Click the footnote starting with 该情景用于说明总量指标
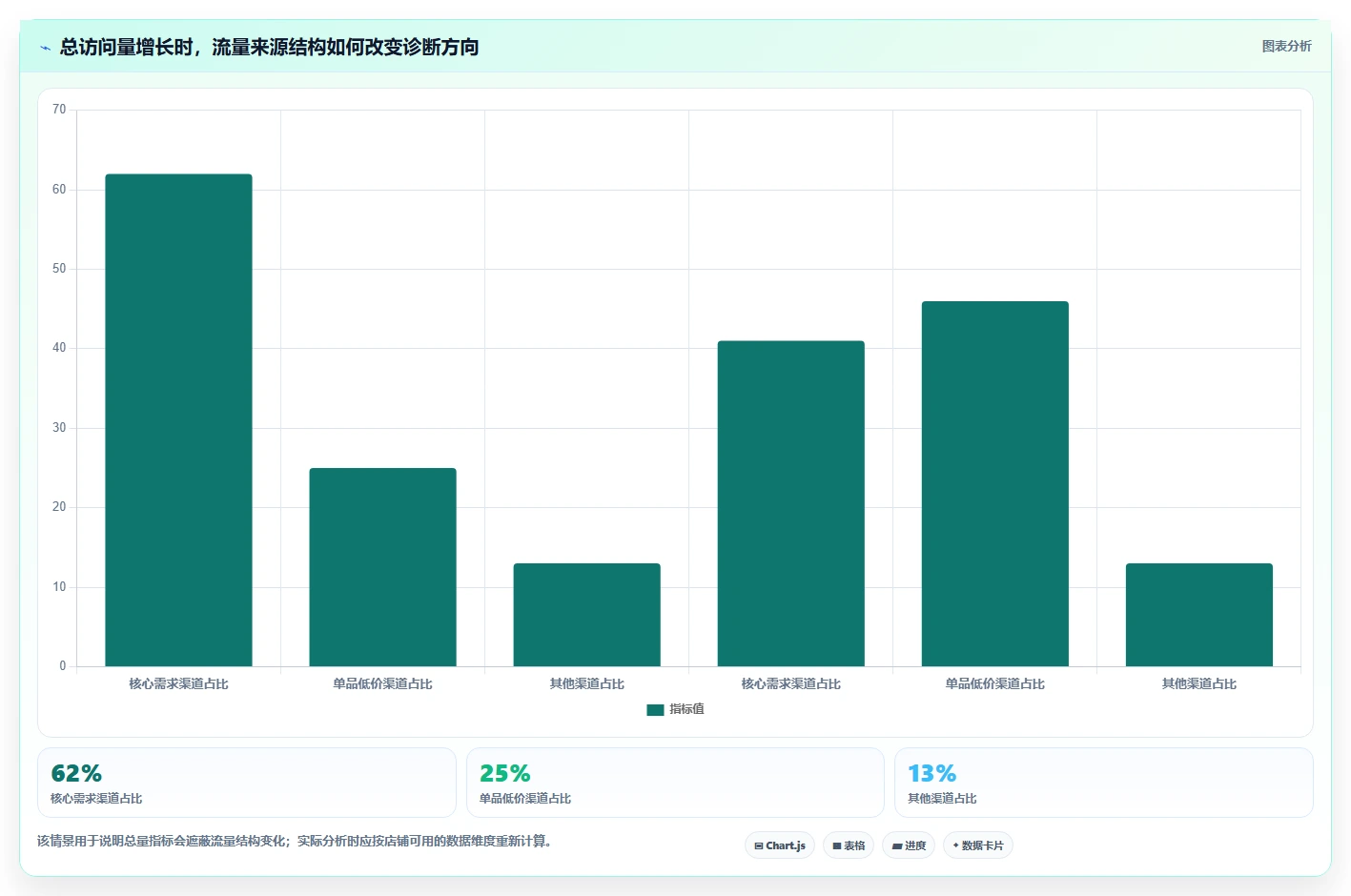This screenshot has height=896, width=1351. (295, 841)
